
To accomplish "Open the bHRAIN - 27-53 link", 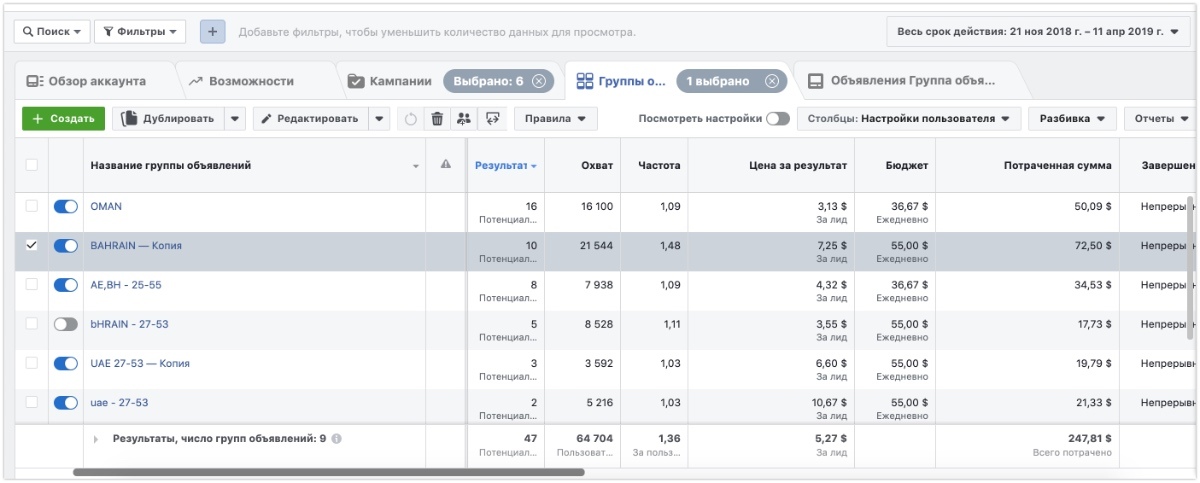I will point(129,324).
